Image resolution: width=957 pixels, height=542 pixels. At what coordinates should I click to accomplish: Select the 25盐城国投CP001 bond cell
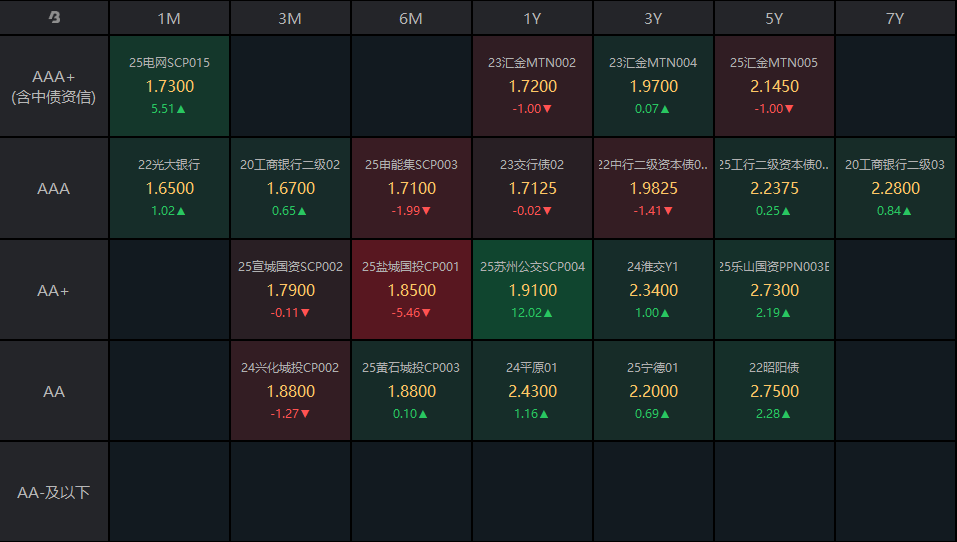(411, 290)
